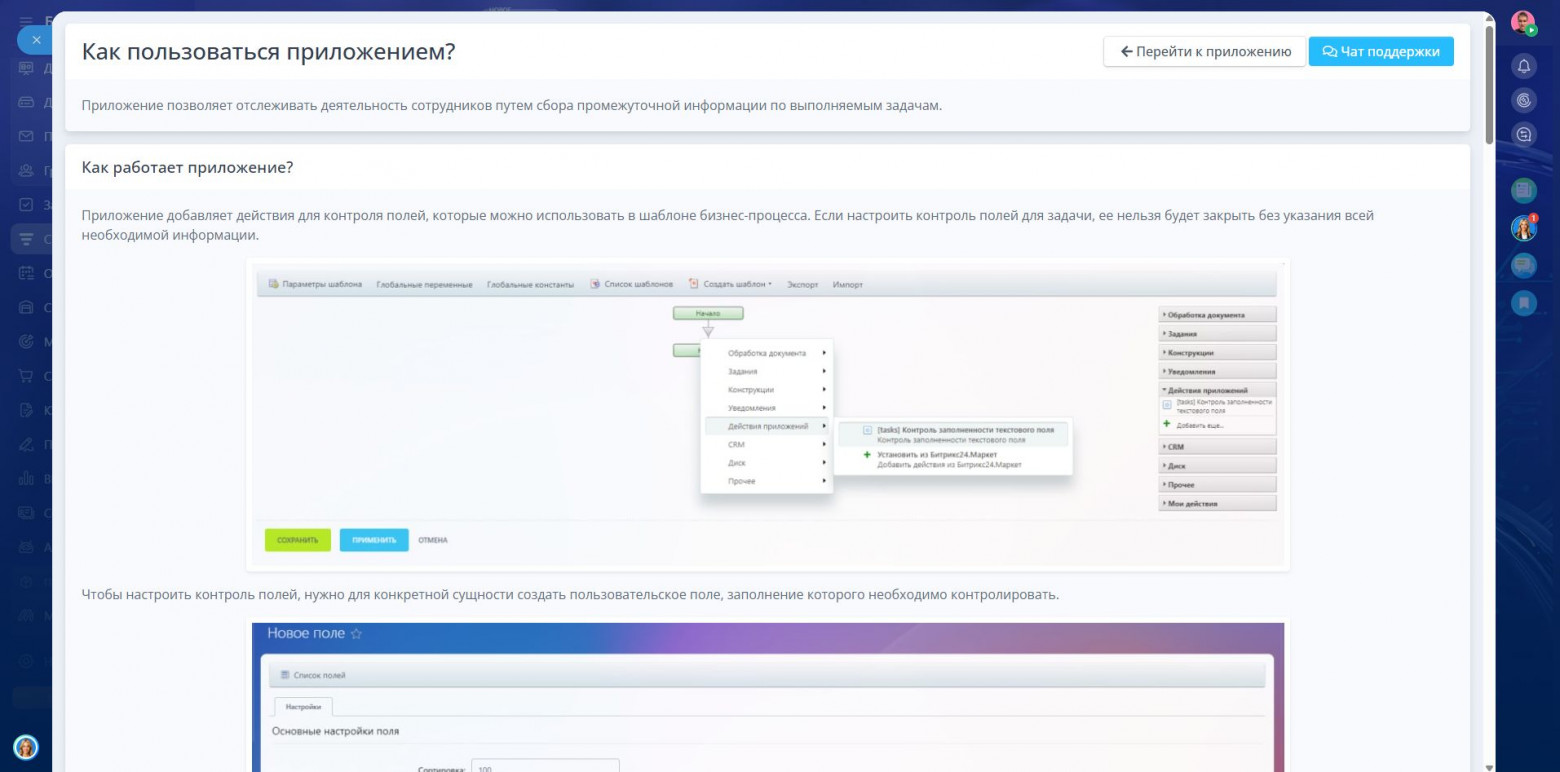This screenshot has height=772, width=1560.
Task: Click chat bubble with arrows icon
Action: [x=1524, y=134]
